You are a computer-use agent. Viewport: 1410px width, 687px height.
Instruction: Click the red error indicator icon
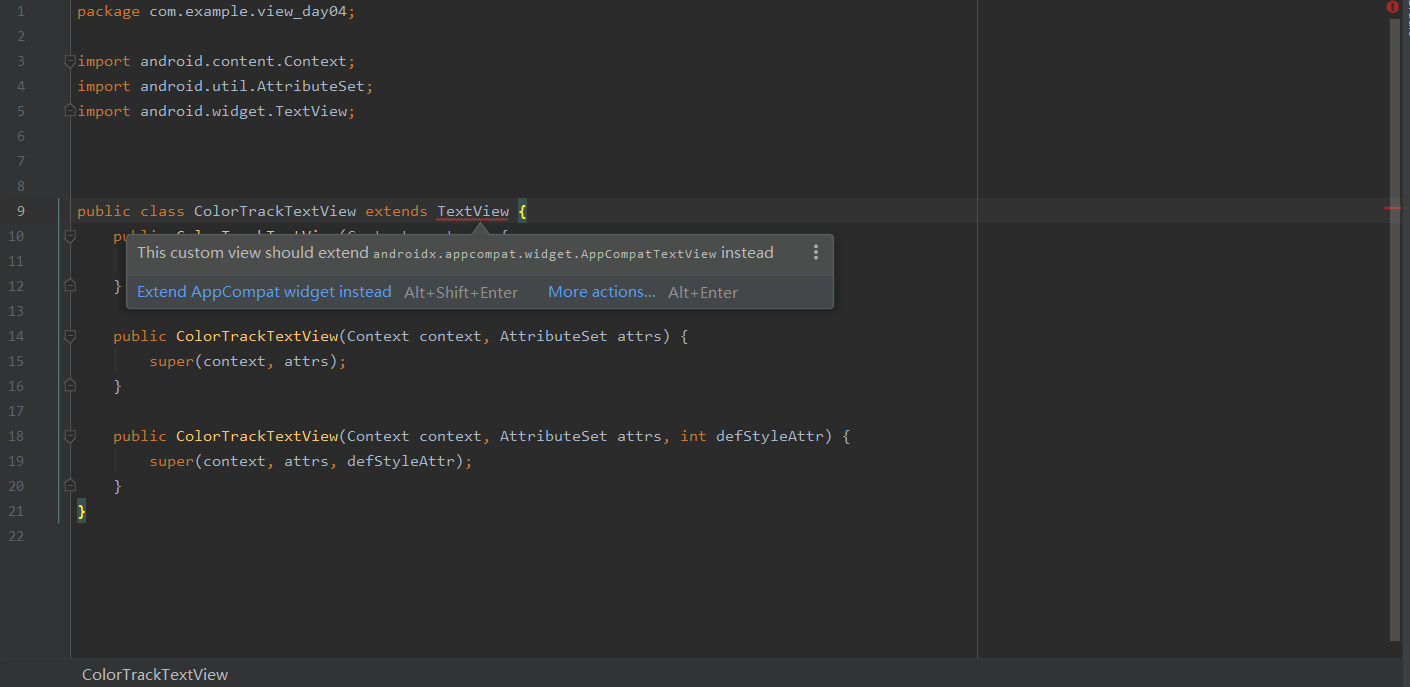tap(1392, 7)
